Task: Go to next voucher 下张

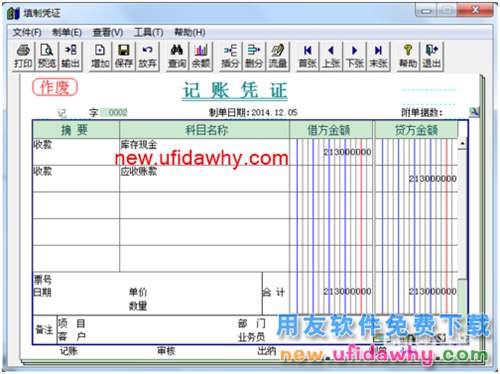Action: click(355, 56)
